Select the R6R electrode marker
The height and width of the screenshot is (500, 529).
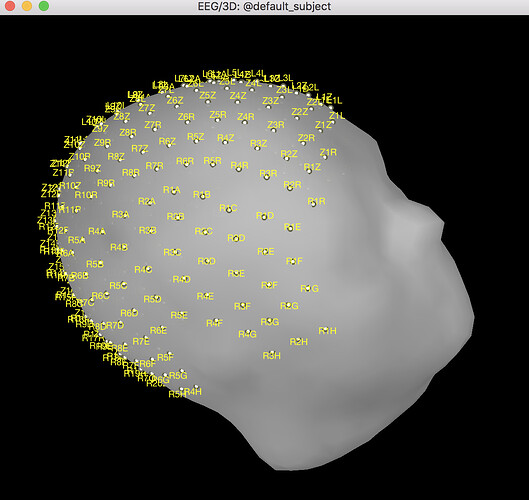[x=185, y=161]
